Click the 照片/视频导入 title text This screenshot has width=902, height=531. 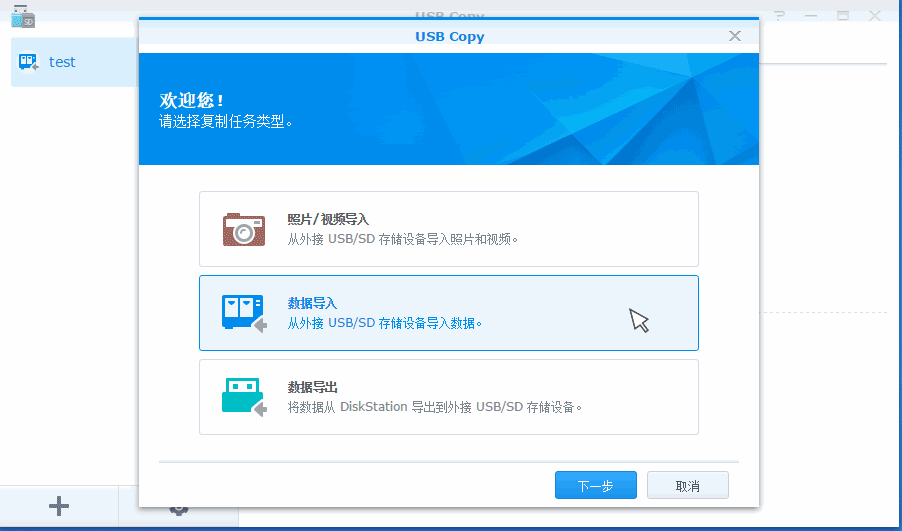point(328,220)
